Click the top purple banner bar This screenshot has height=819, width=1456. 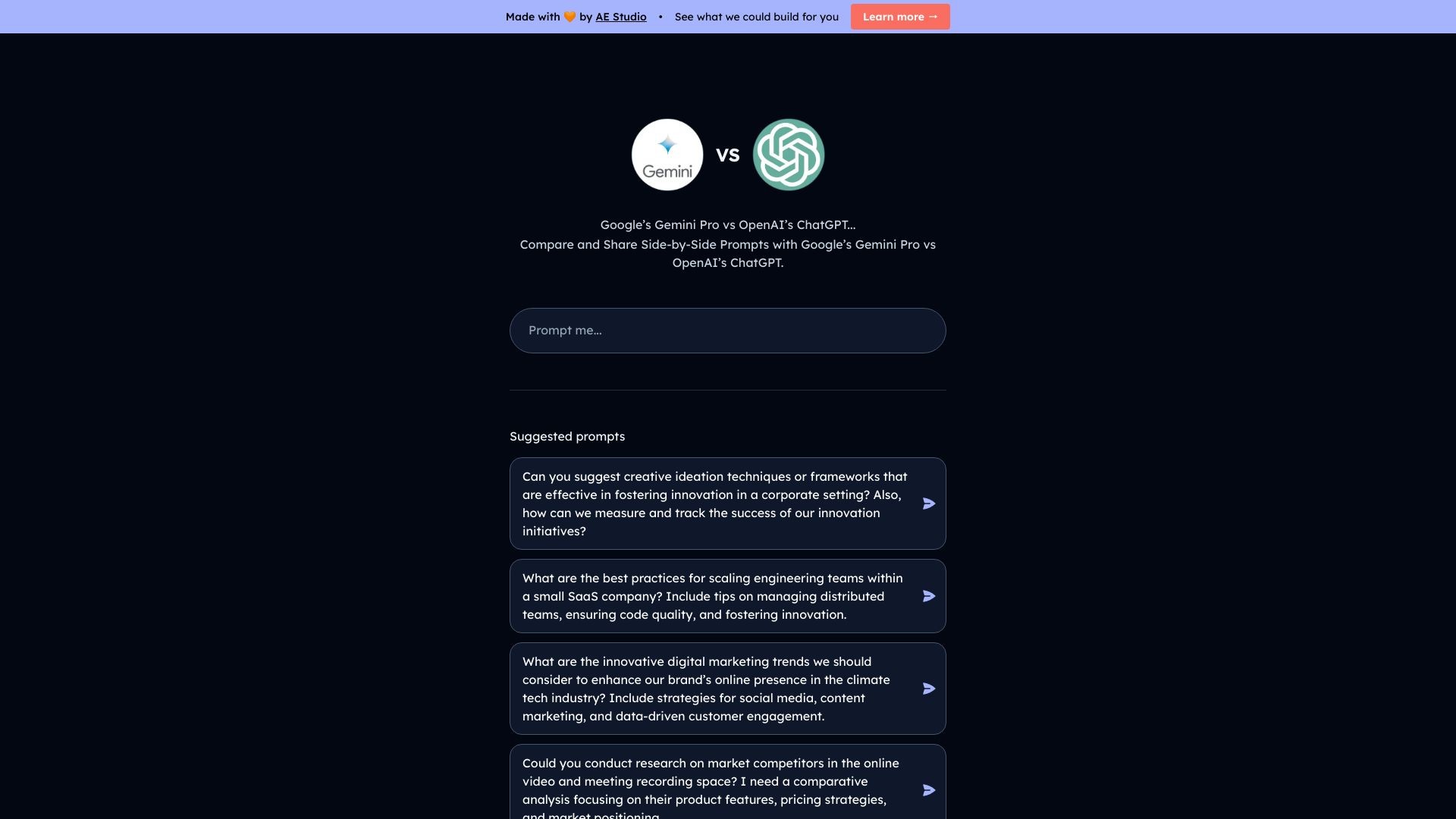pyautogui.click(x=303, y=16)
